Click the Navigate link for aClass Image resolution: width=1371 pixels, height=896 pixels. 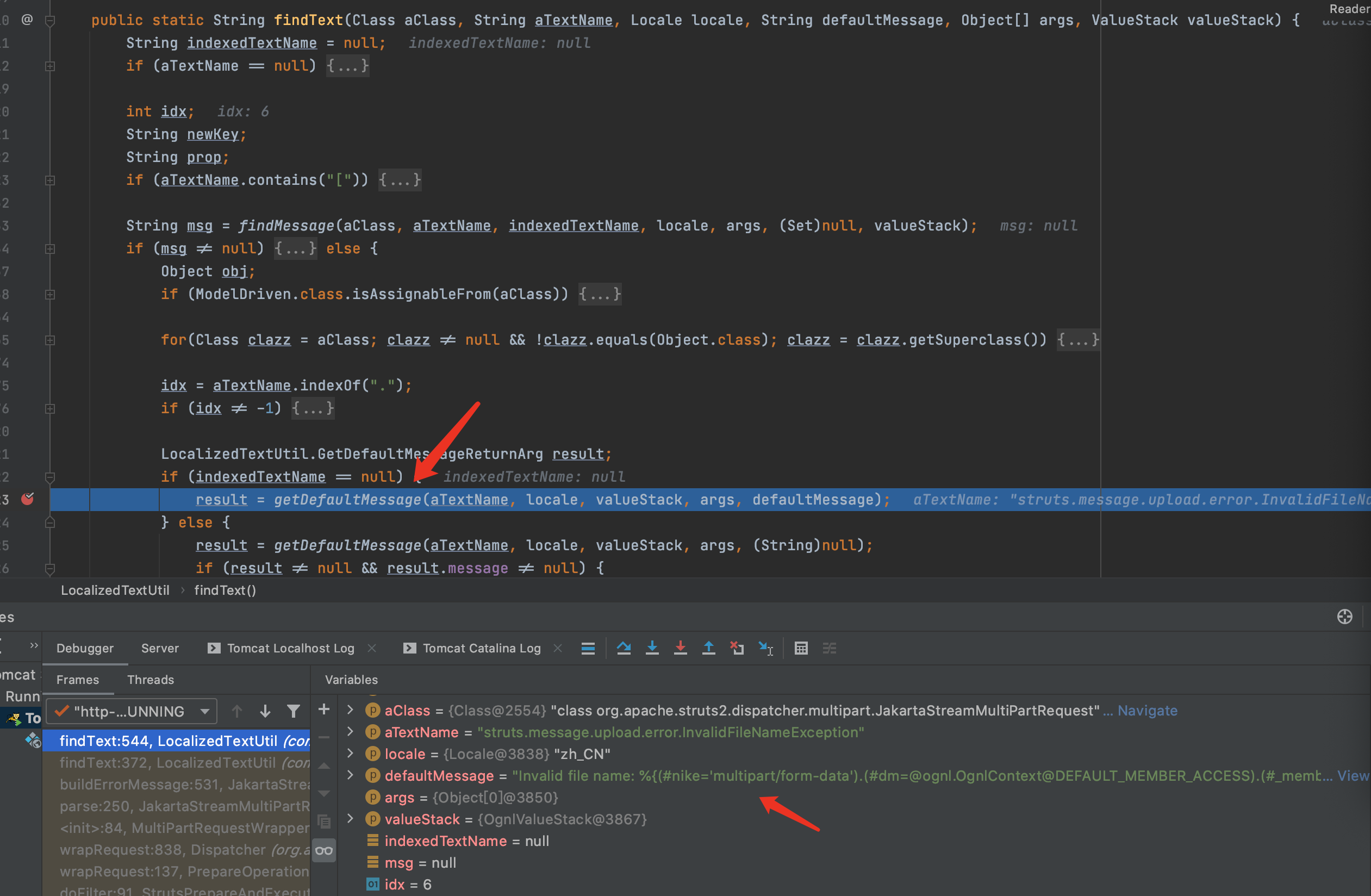point(1147,711)
